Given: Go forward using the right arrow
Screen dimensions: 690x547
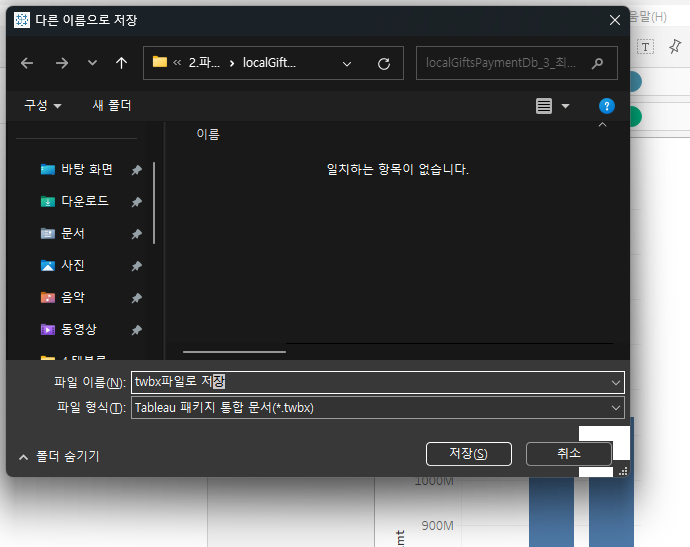Looking at the screenshot, I should pyautogui.click(x=62, y=63).
